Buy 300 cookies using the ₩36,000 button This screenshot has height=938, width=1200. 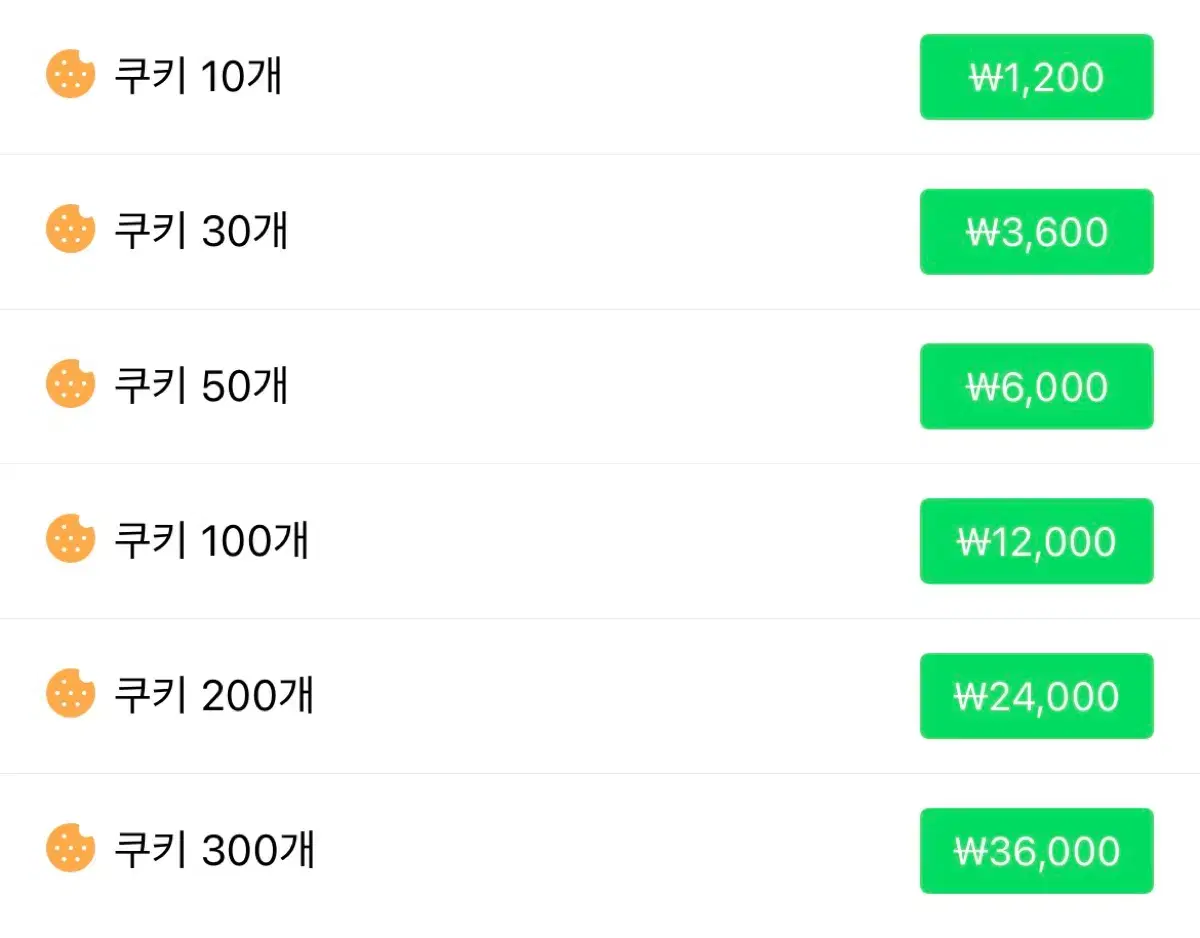pos(1037,851)
